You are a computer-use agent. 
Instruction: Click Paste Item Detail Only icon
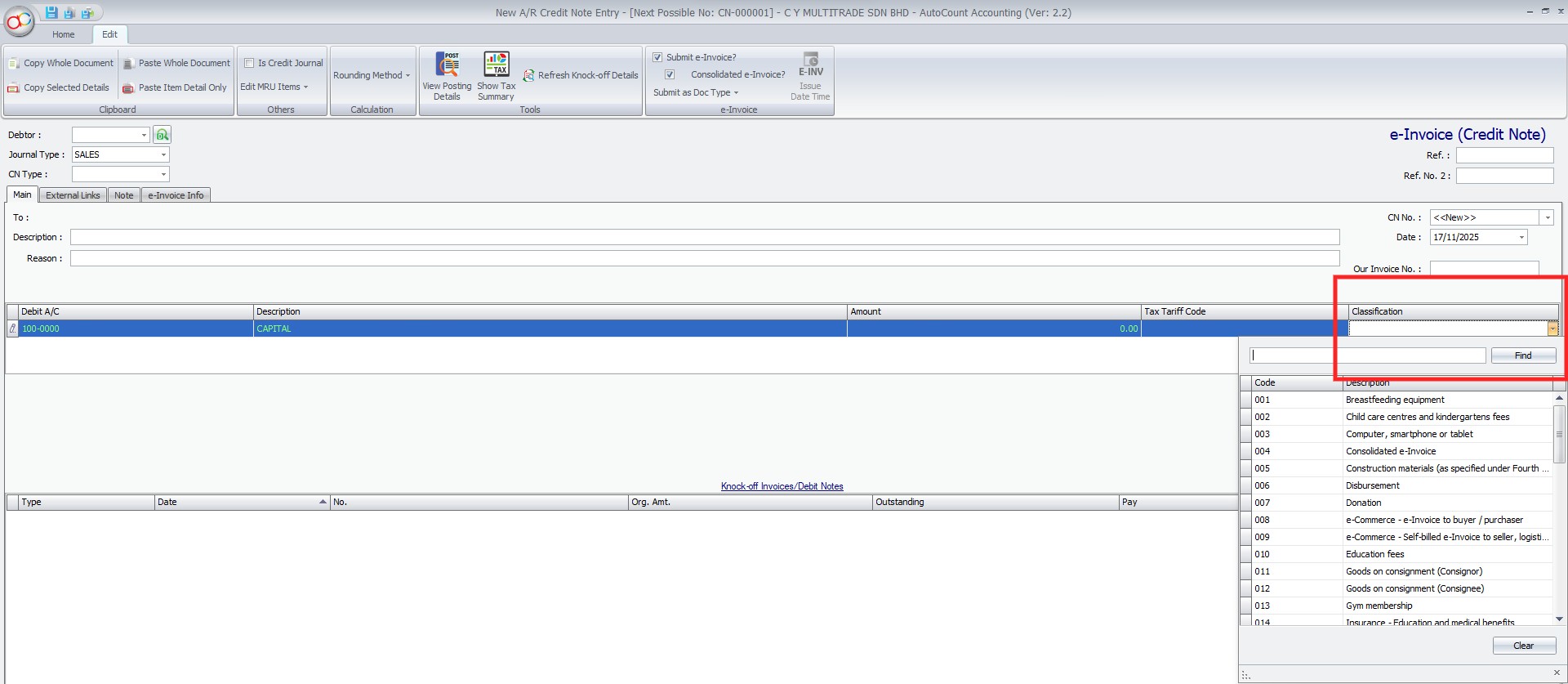click(128, 87)
